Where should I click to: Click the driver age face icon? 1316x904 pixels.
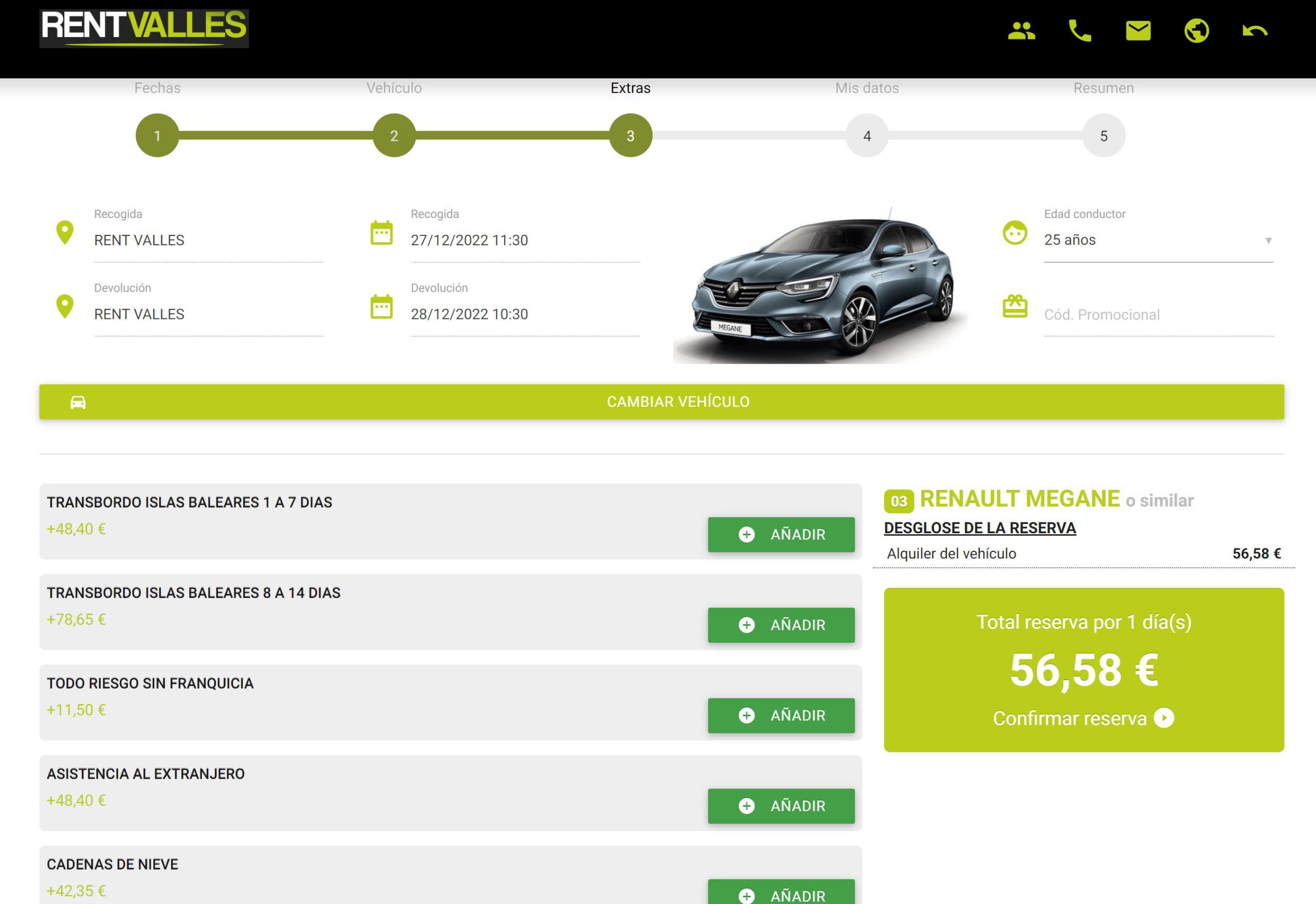[x=1015, y=233]
